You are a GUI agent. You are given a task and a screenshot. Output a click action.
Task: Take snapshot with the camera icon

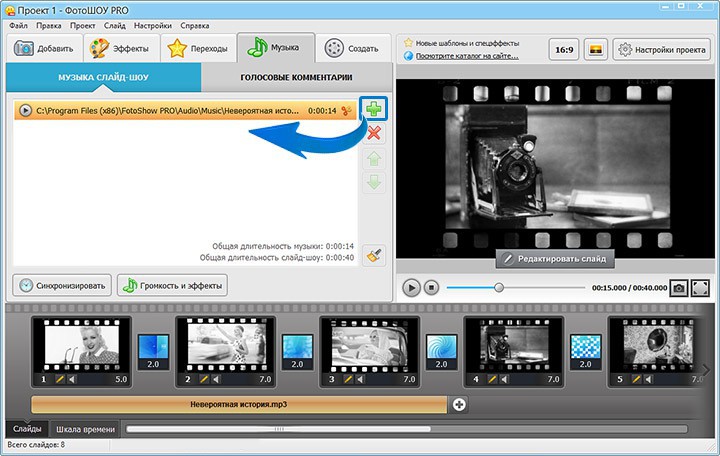point(679,288)
